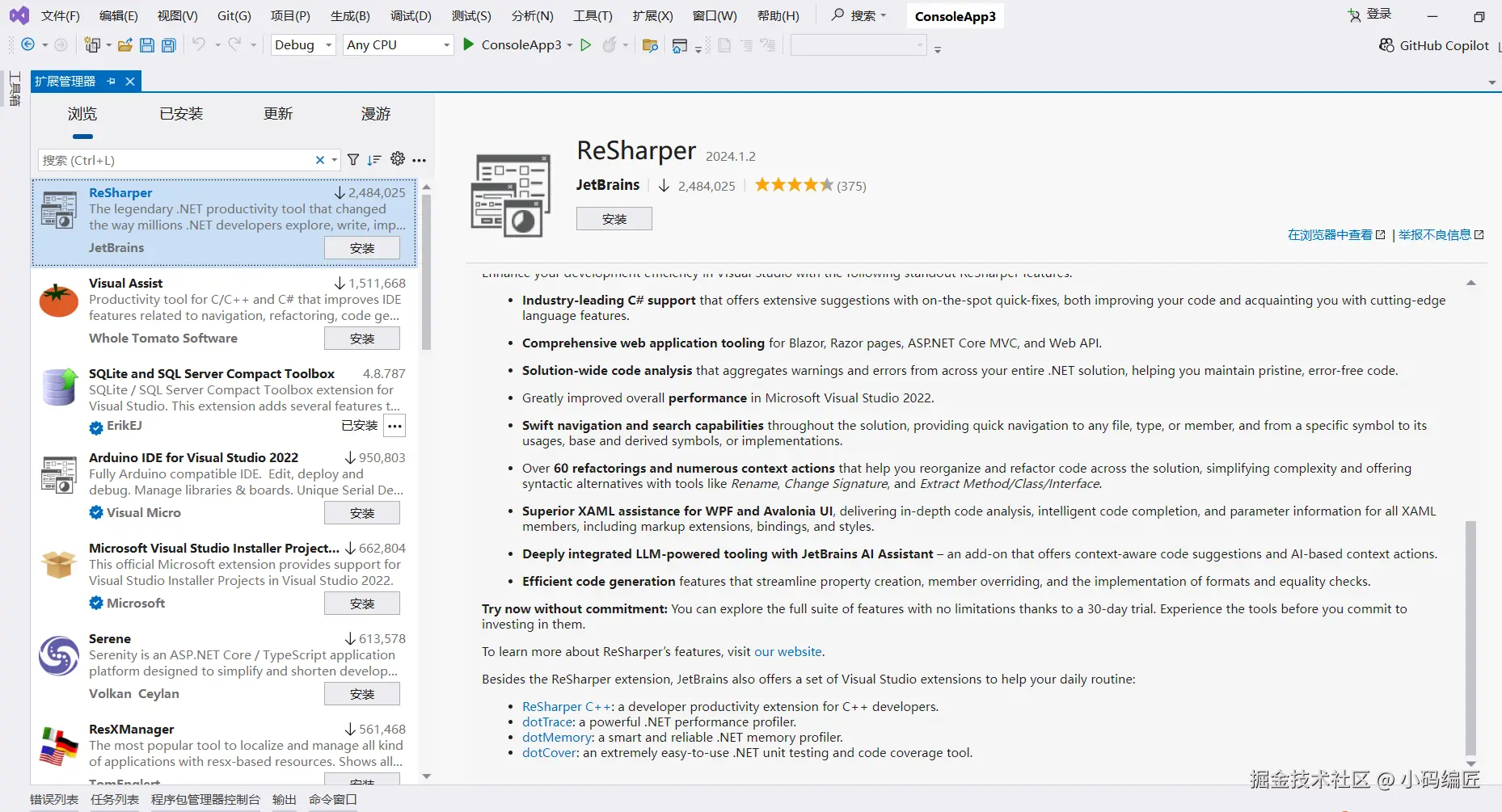Image resolution: width=1502 pixels, height=812 pixels.
Task: Click the Undo arrow icon
Action: click(199, 44)
